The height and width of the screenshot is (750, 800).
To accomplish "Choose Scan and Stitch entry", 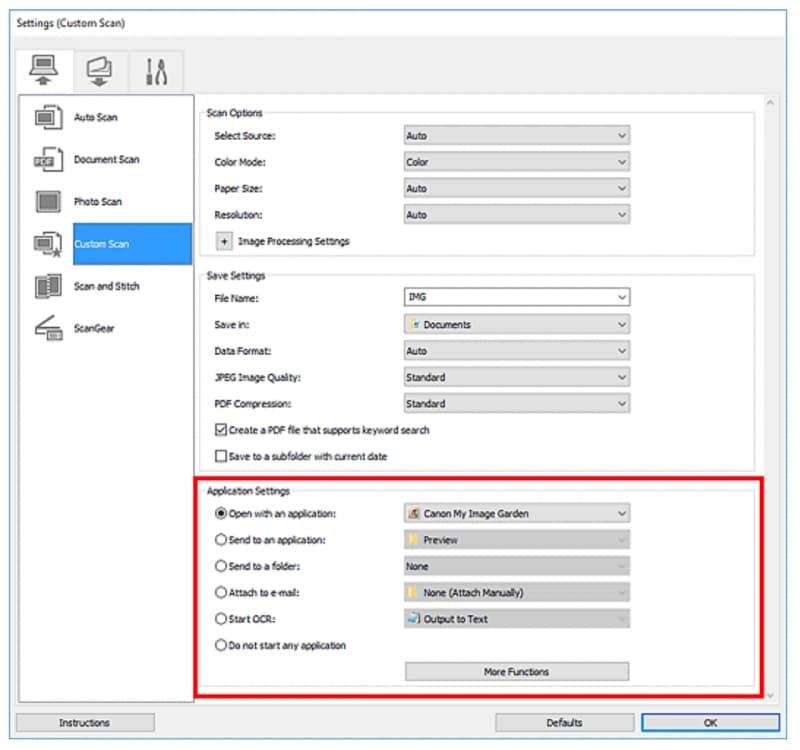I will pyautogui.click(x=107, y=286).
